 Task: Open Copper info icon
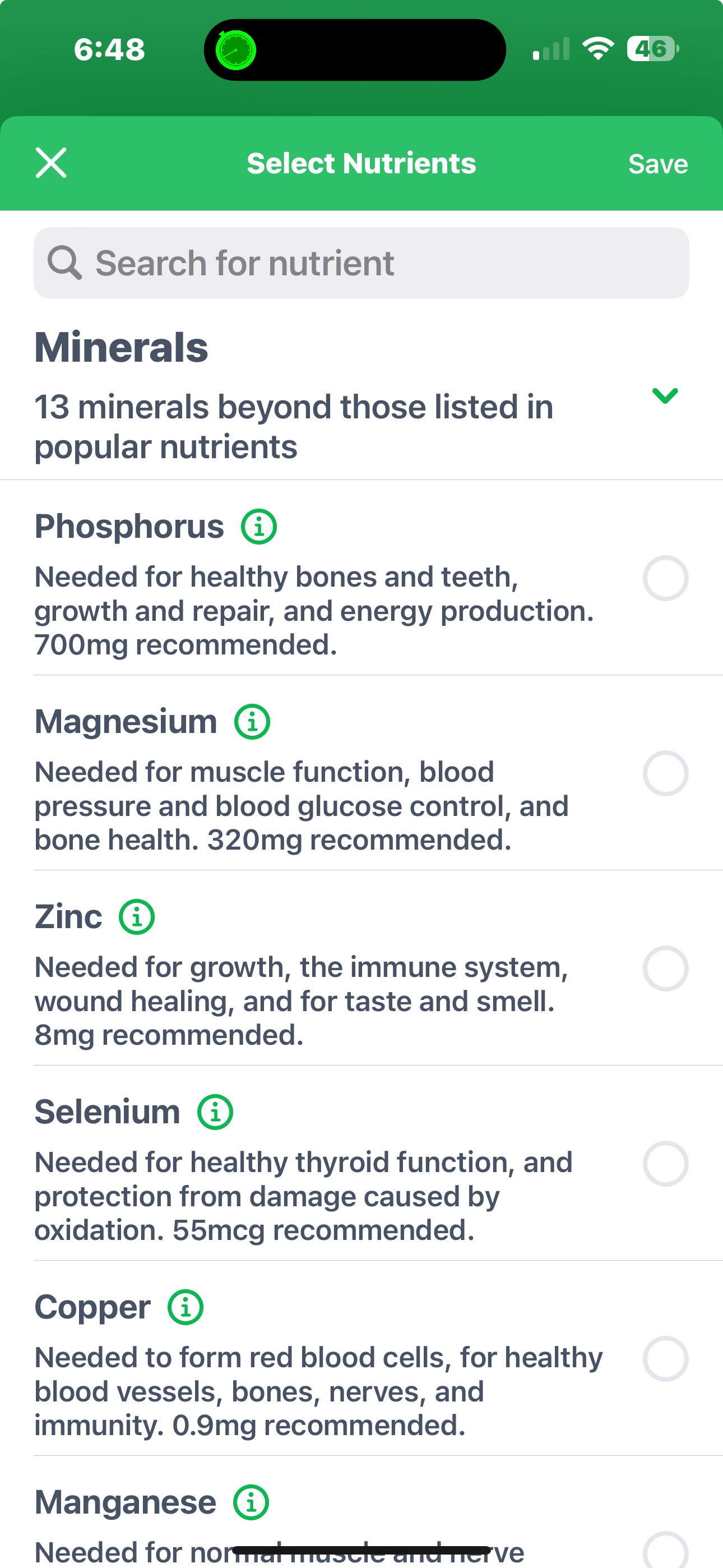(x=186, y=1307)
